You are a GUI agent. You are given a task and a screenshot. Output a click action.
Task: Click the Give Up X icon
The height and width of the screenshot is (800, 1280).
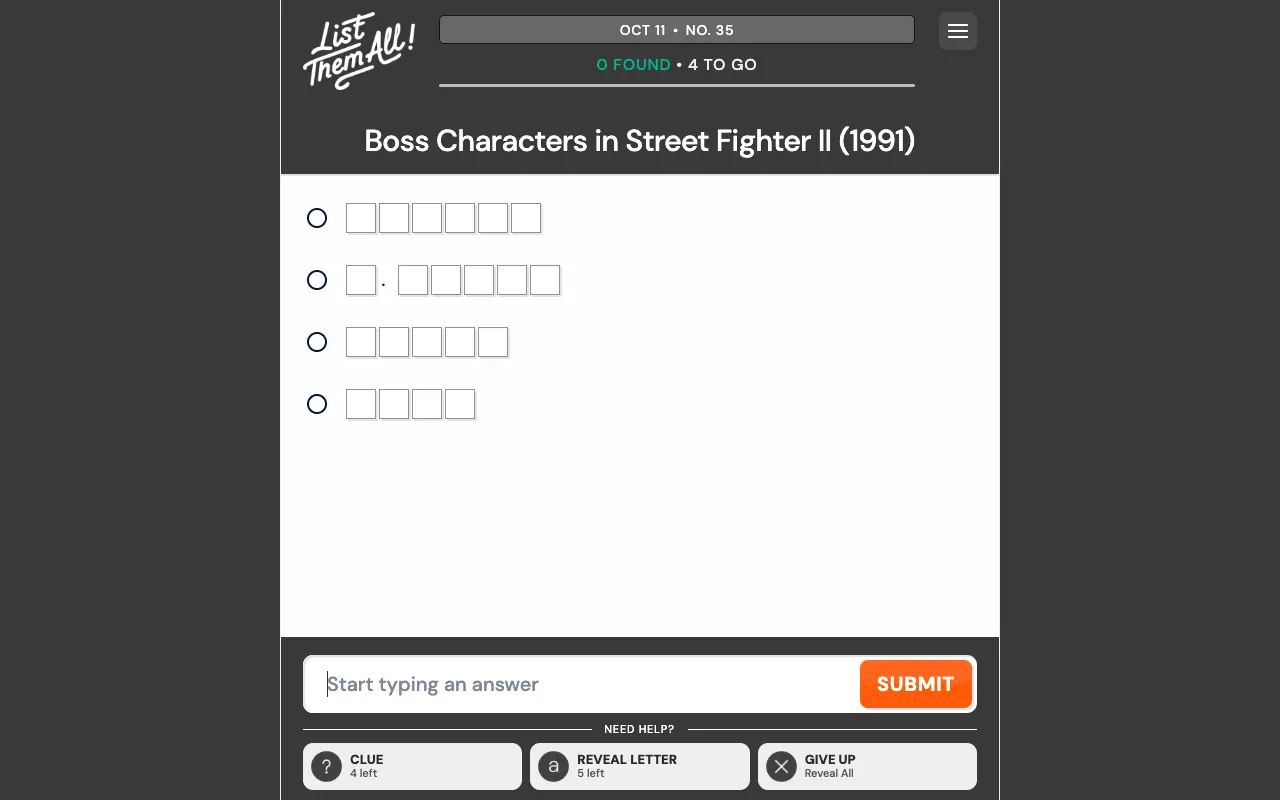point(781,767)
